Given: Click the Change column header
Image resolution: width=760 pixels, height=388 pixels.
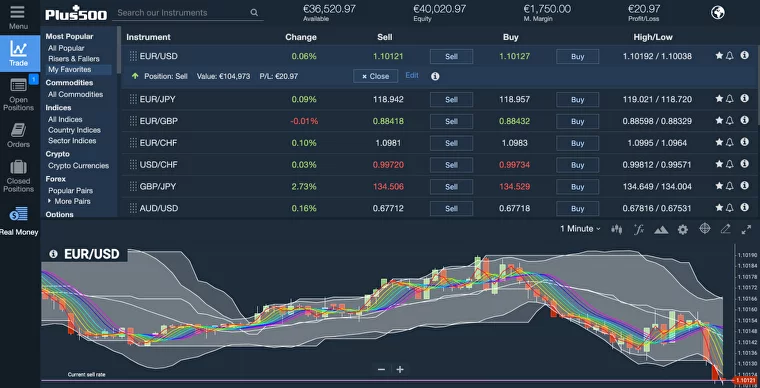Looking at the screenshot, I should pyautogui.click(x=301, y=37).
